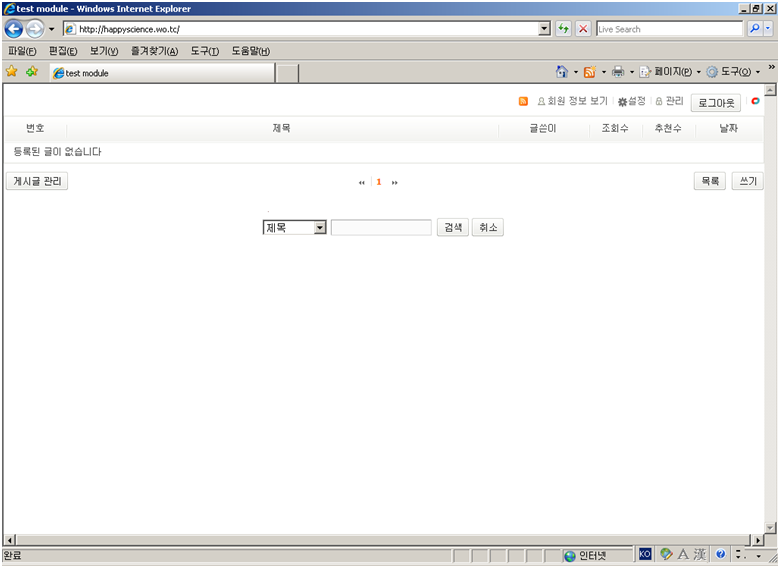Select the test module tab
The width and height of the screenshot is (780, 568).
[x=162, y=73]
